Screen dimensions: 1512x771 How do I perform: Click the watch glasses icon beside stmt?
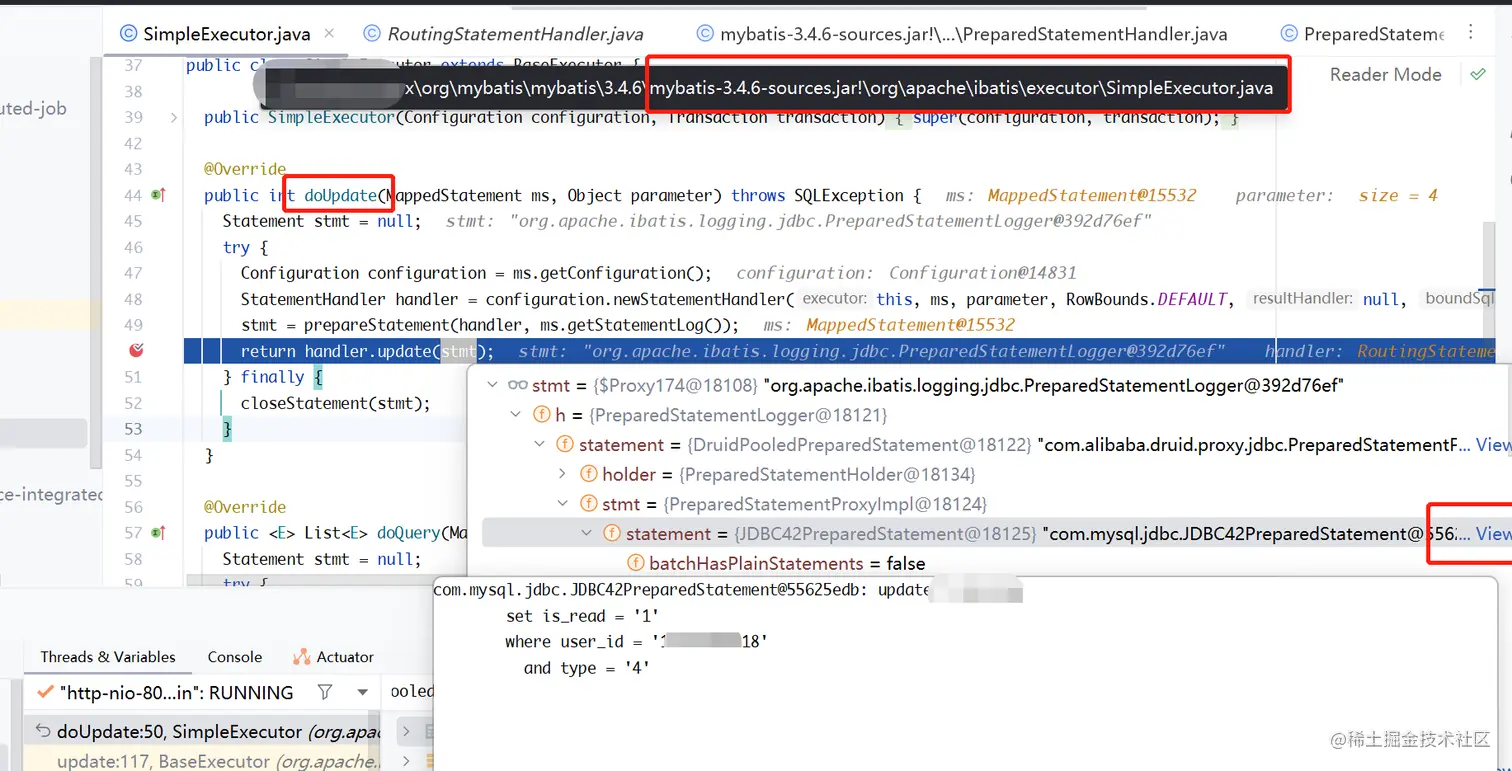click(x=517, y=385)
